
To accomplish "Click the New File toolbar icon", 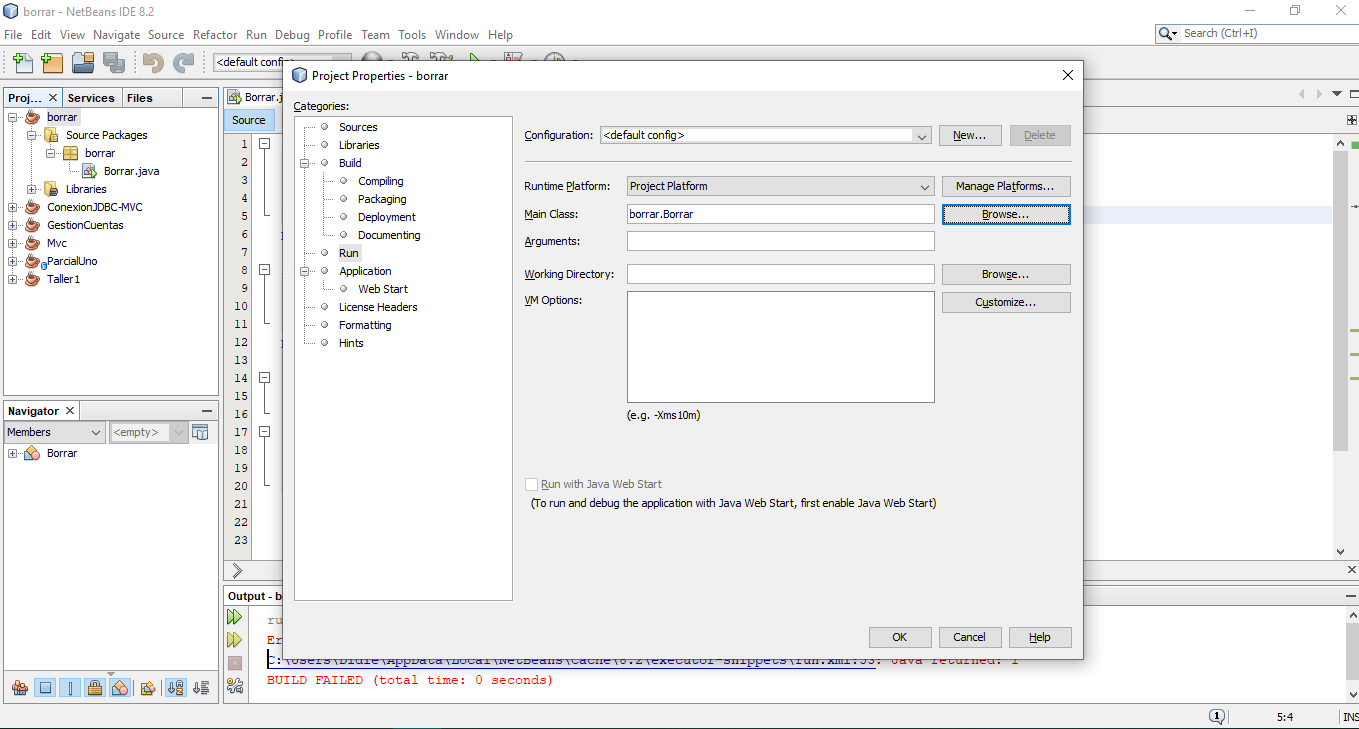I will coord(23,63).
